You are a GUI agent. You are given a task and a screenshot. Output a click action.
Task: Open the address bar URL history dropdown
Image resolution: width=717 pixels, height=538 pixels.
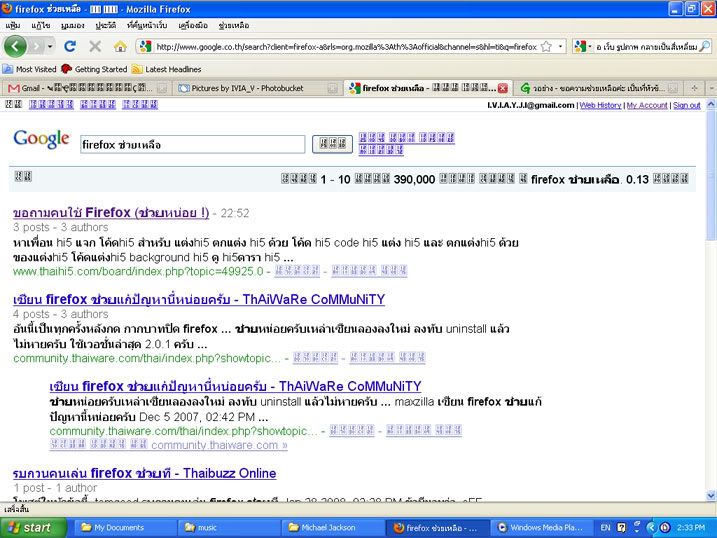click(x=561, y=46)
